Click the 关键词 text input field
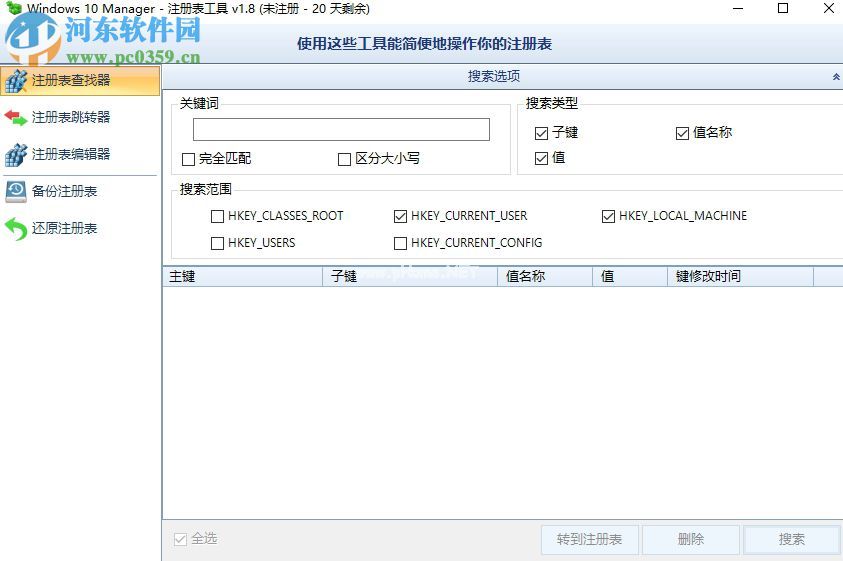Image resolution: width=843 pixels, height=561 pixels. point(341,130)
